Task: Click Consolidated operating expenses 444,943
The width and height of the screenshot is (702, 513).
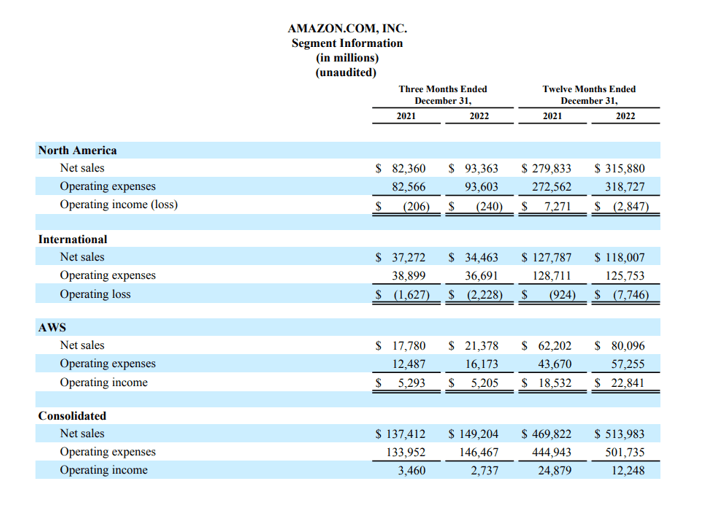Action: tap(552, 452)
